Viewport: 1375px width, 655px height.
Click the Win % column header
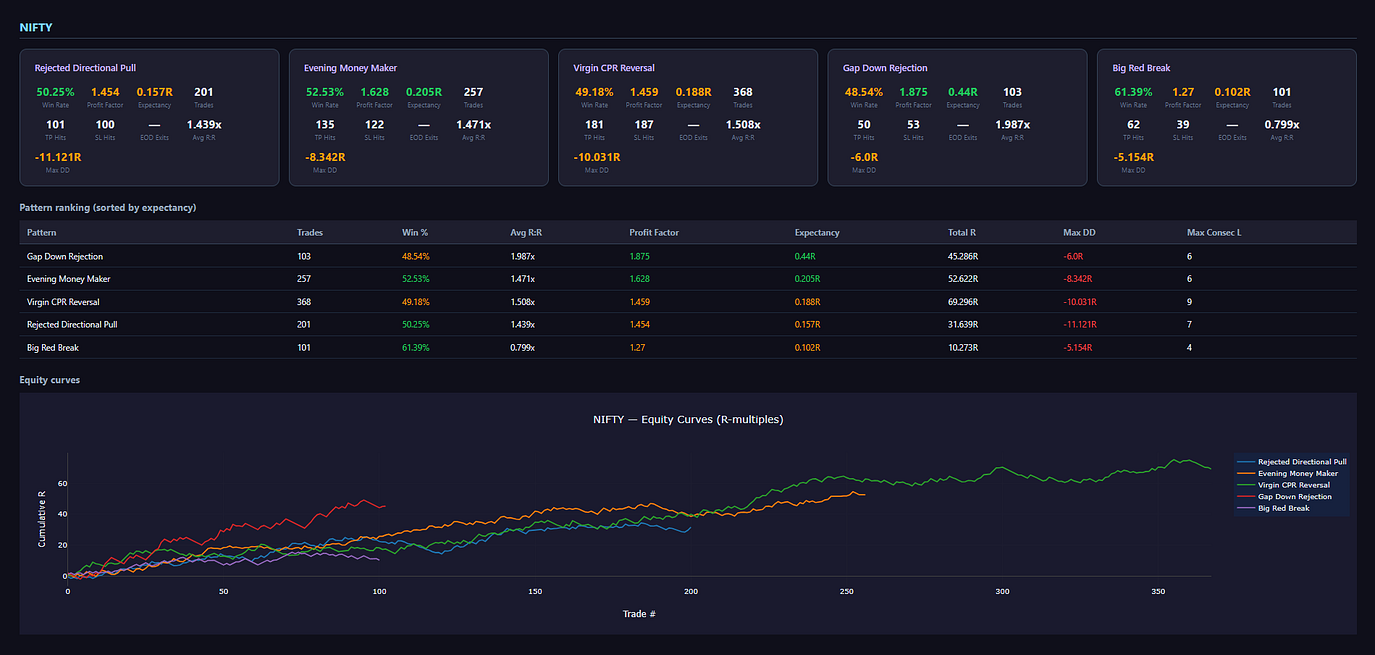(x=415, y=232)
